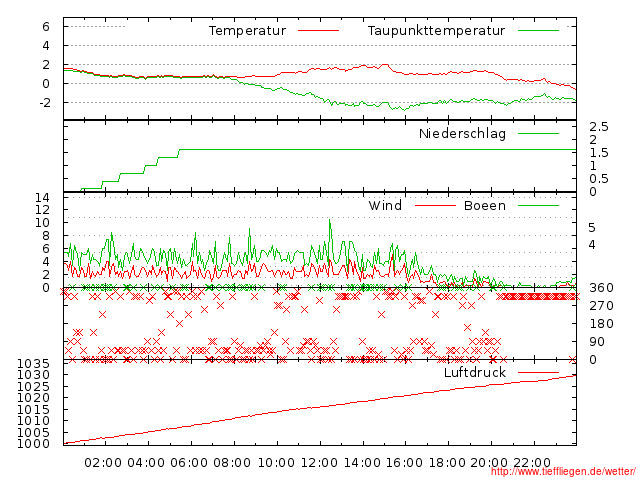
Task: Click the tallest green gust peak after 12:00
Action: coord(330,221)
